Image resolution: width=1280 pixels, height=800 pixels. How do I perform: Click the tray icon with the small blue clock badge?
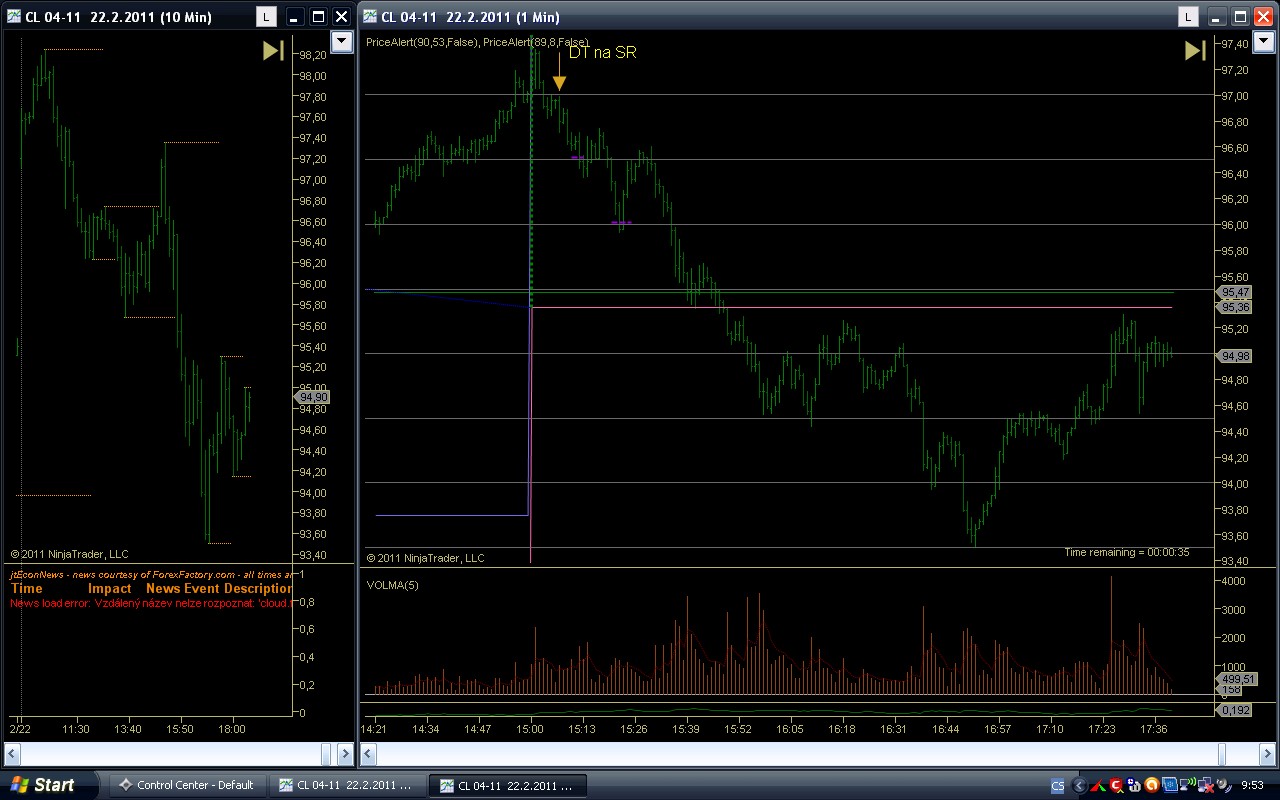click(x=1134, y=786)
